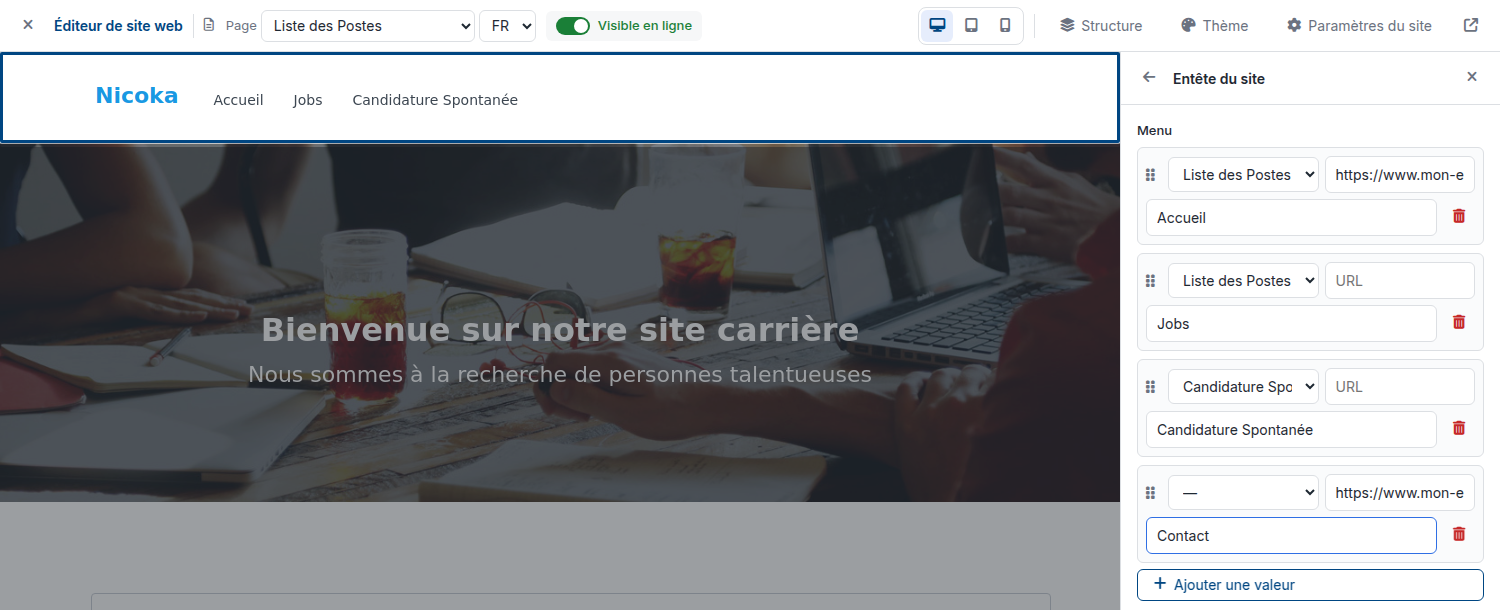Toggle the Visible en ligne switch
Viewport: 1500px width, 610px height.
(x=573, y=26)
